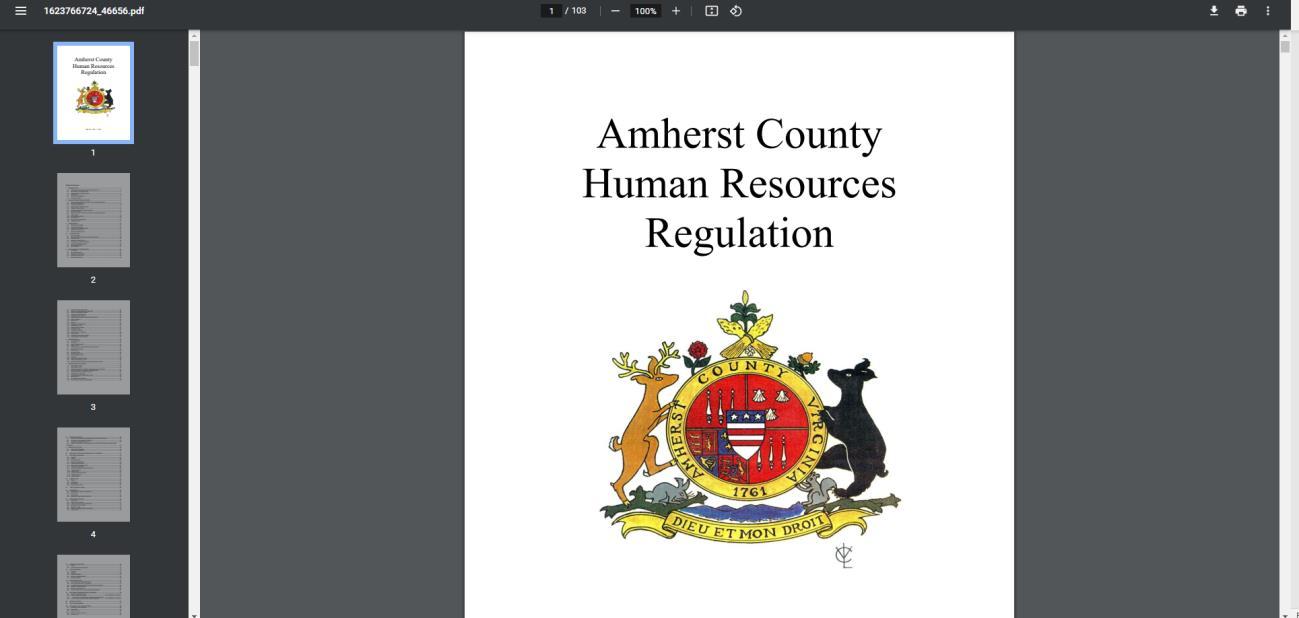Go to page 4 thumbnail

(x=93, y=474)
